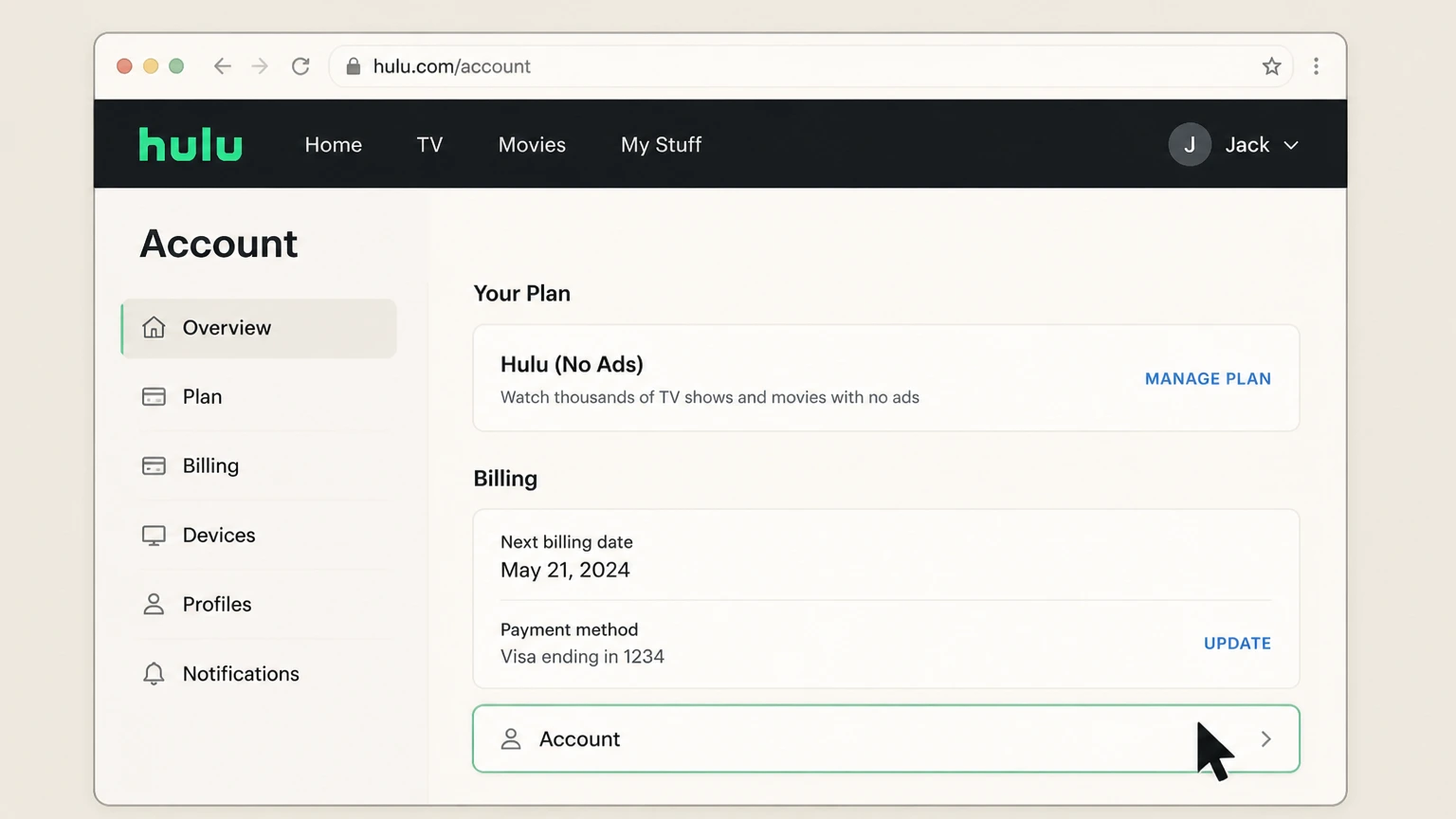Click the Visa ending in 1234 text
The image size is (1456, 819).
582,656
